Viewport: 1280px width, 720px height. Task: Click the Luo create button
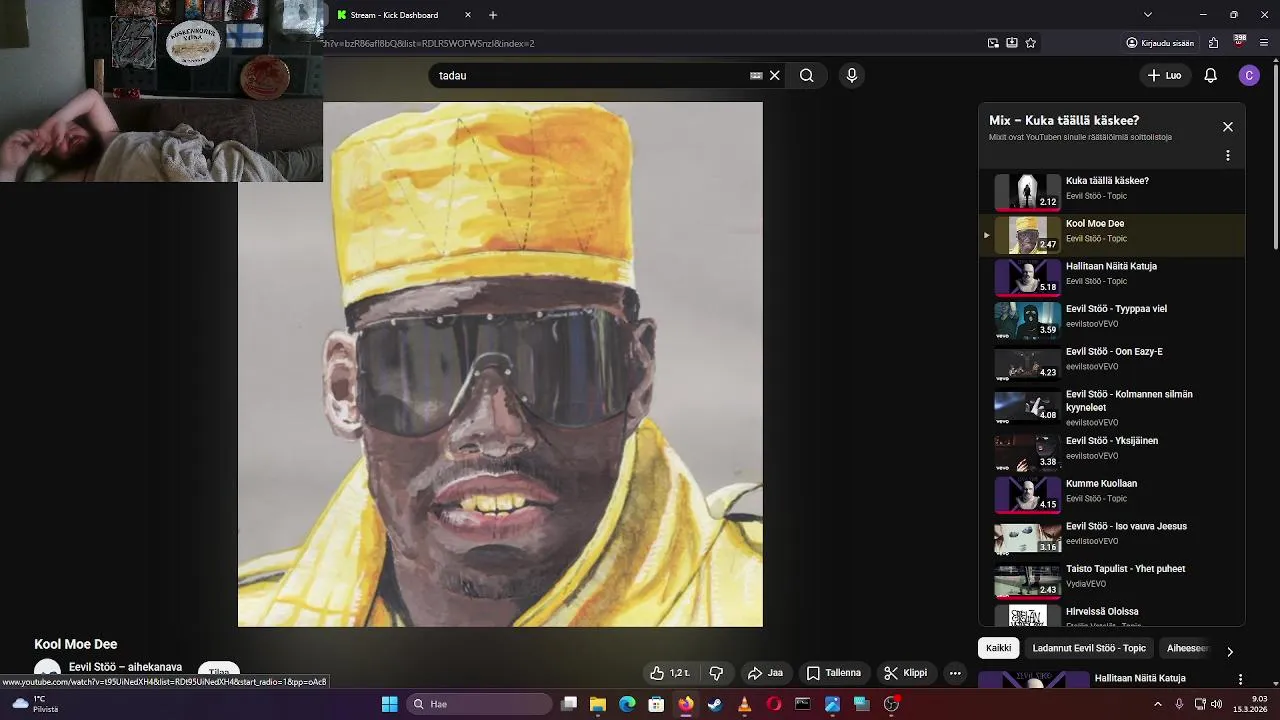[x=1164, y=75]
